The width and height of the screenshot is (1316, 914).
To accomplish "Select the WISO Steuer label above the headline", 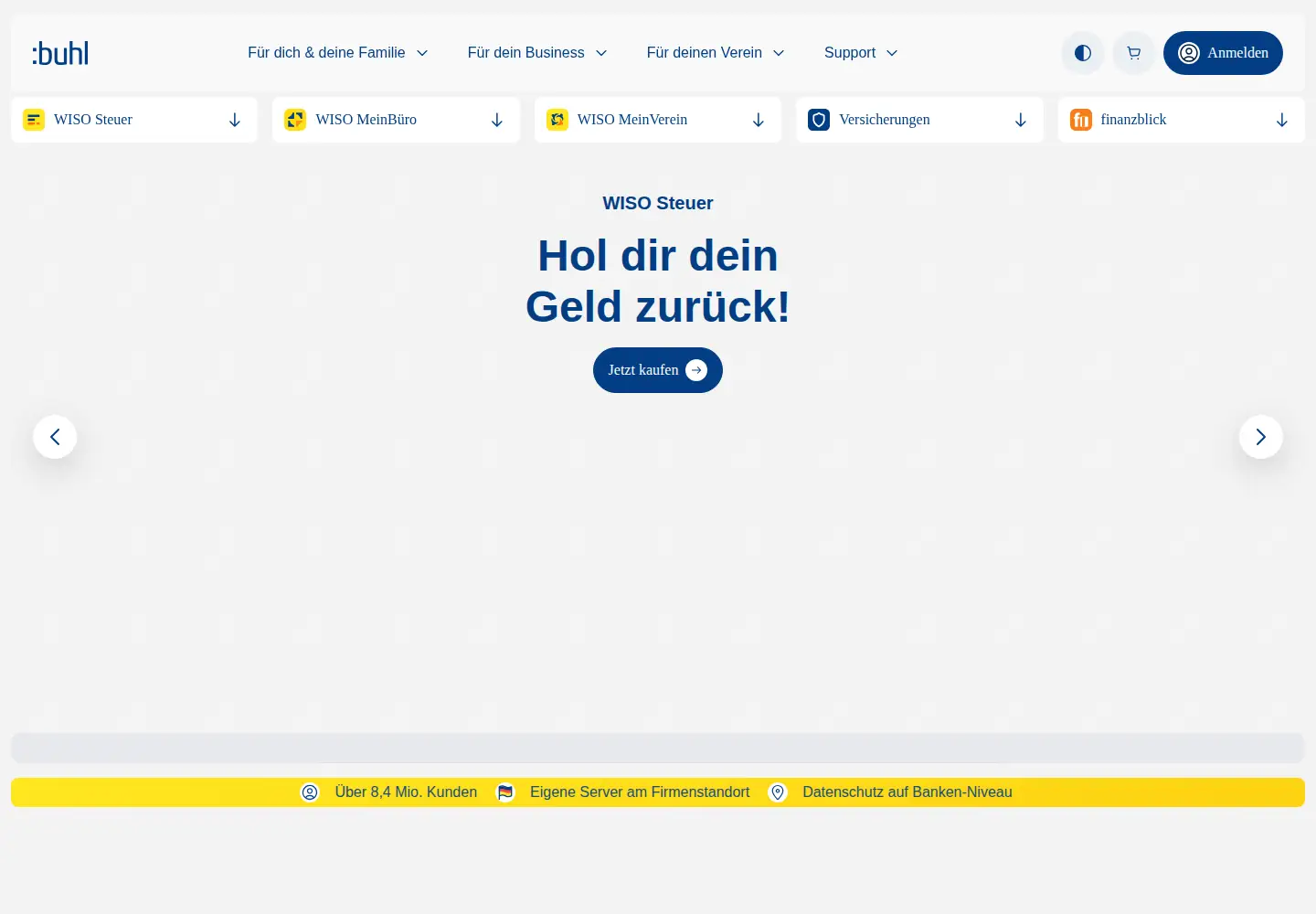I will tap(658, 203).
